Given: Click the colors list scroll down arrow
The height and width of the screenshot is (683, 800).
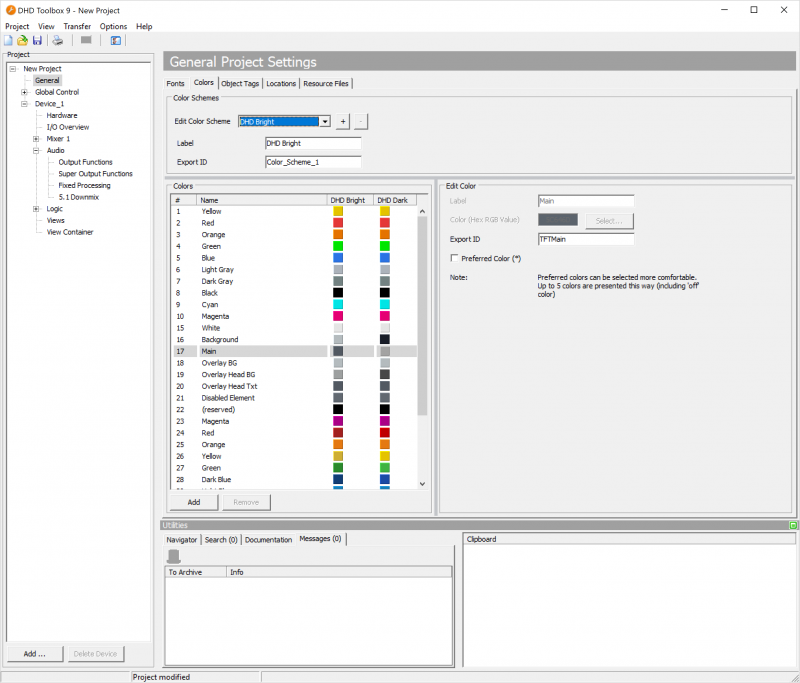Looking at the screenshot, I should pos(422,484).
